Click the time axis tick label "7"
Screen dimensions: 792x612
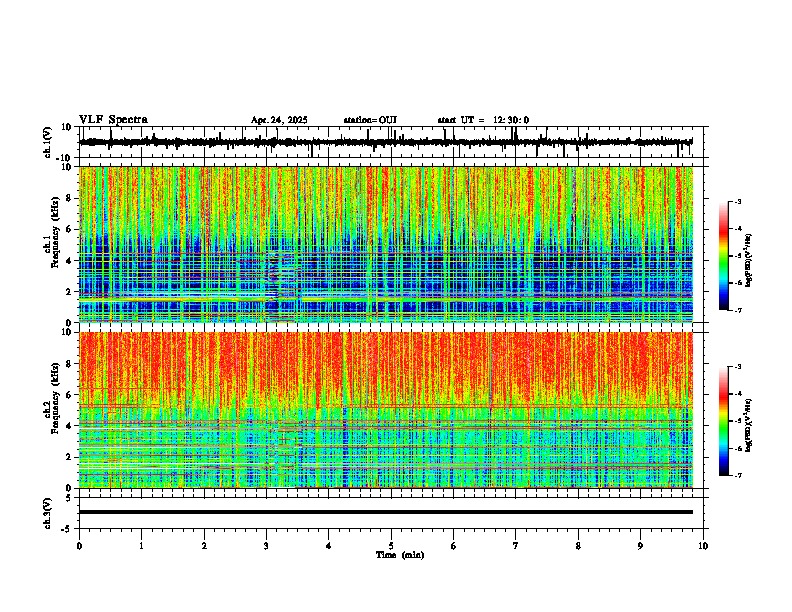tap(516, 546)
